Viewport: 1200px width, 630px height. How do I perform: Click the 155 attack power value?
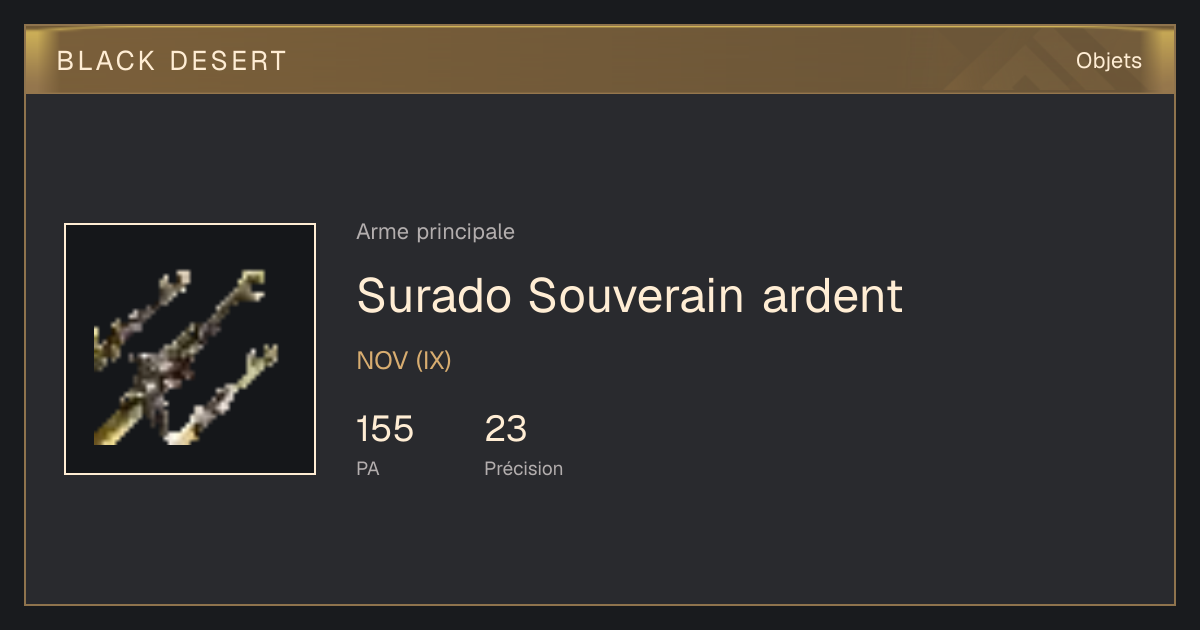click(384, 429)
